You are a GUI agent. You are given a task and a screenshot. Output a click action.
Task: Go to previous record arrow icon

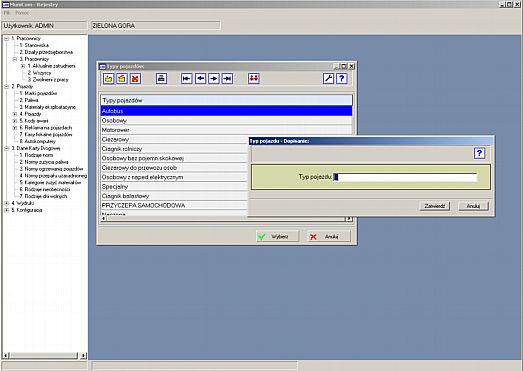click(200, 79)
